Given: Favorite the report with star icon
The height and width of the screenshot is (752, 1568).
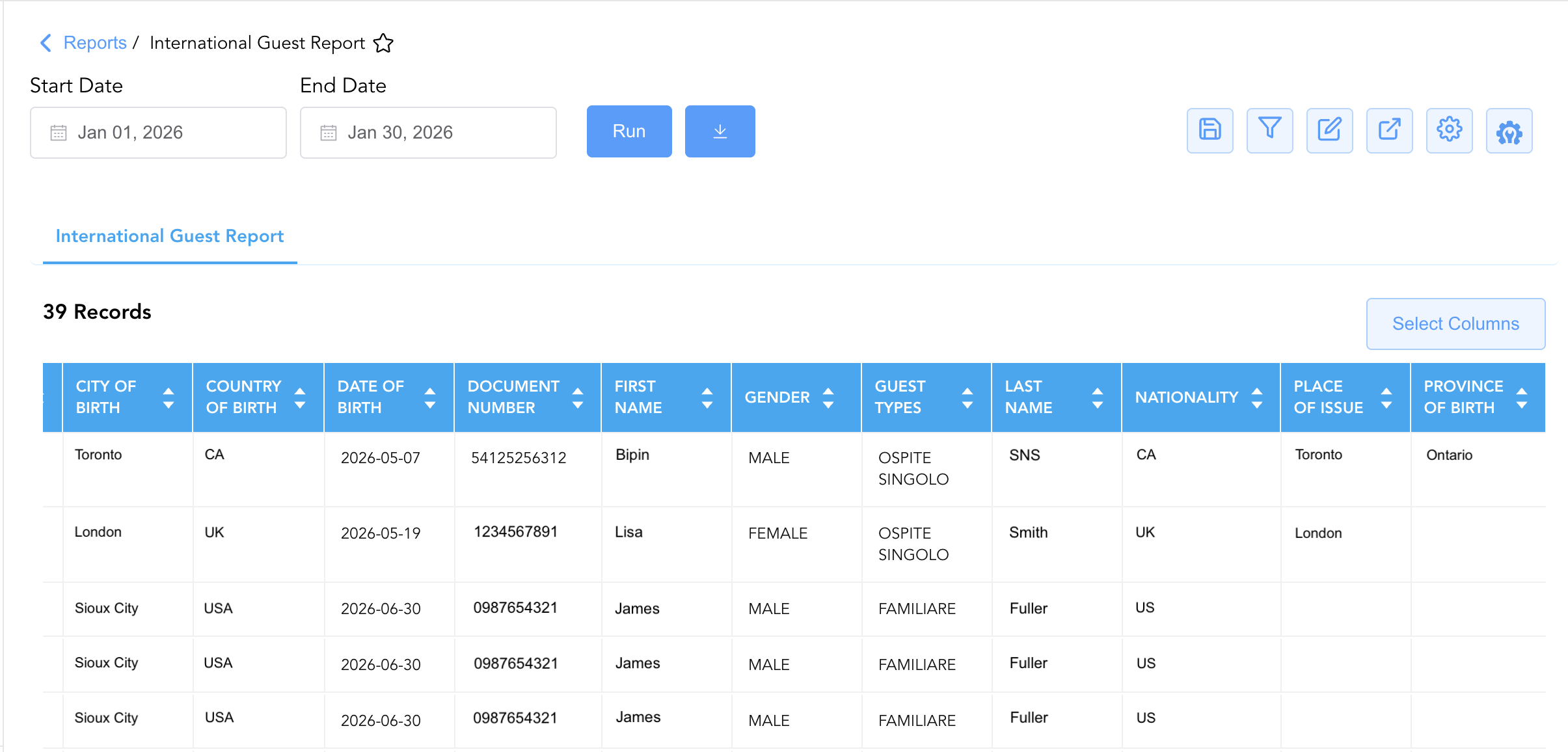Looking at the screenshot, I should [383, 43].
